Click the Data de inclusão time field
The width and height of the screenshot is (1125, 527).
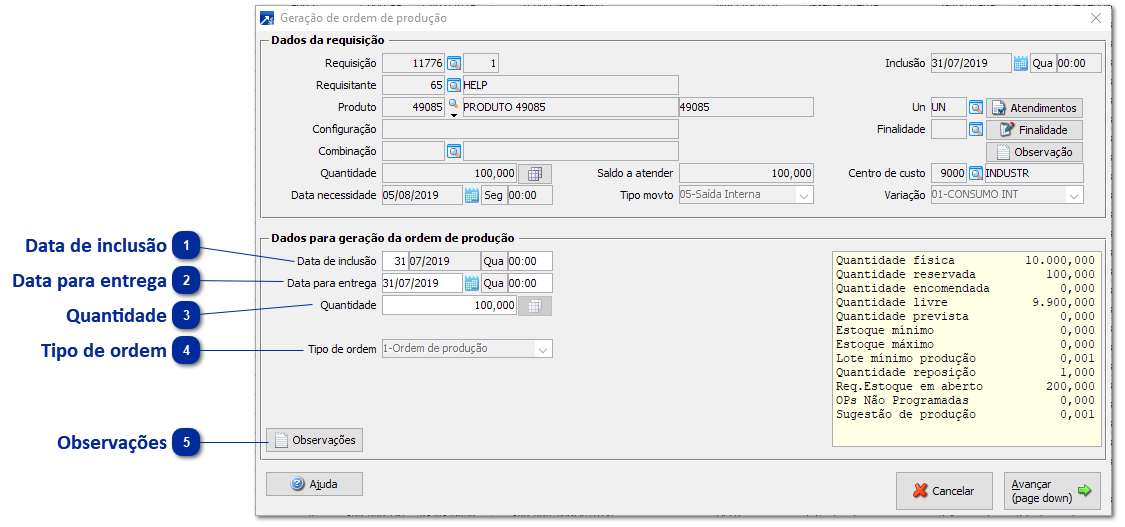click(x=529, y=261)
